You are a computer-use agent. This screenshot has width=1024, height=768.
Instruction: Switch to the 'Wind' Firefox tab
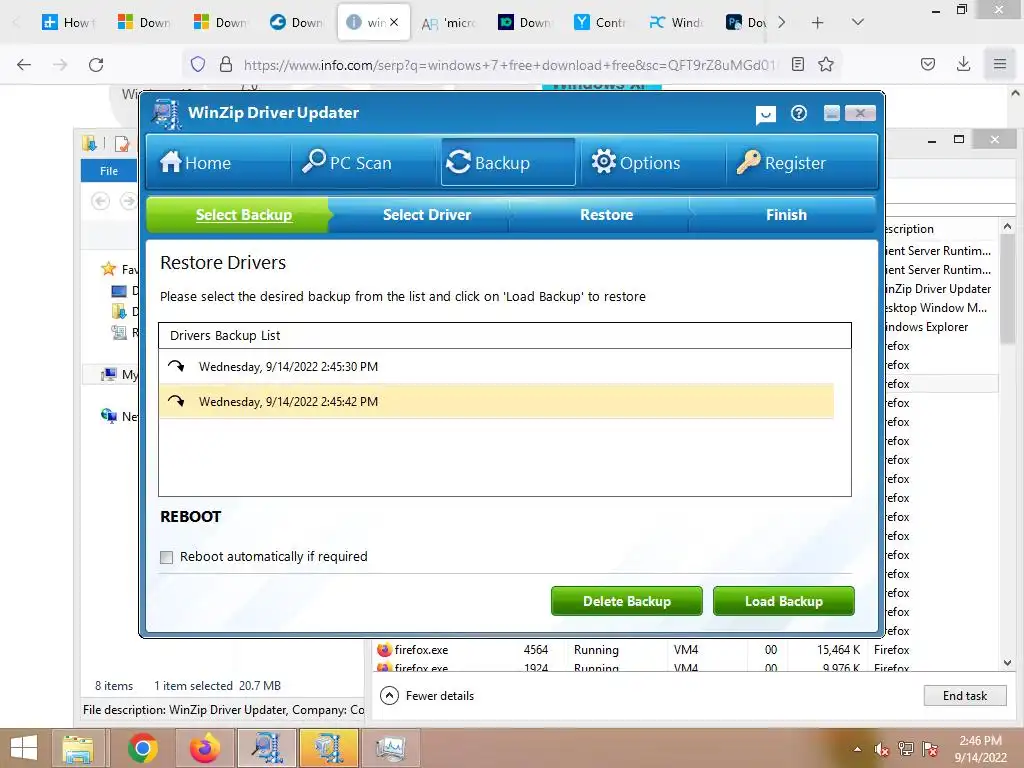coord(676,22)
